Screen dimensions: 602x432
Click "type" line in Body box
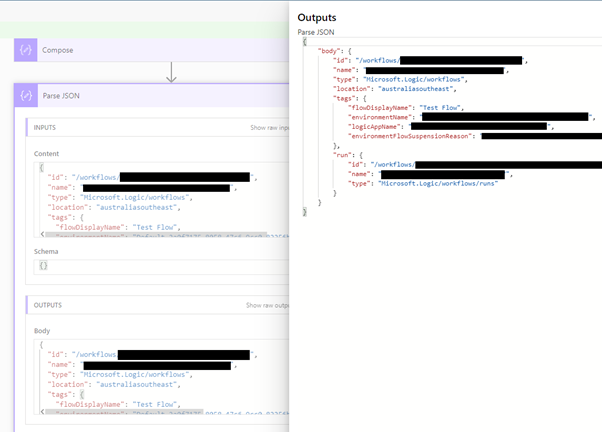tap(120, 374)
